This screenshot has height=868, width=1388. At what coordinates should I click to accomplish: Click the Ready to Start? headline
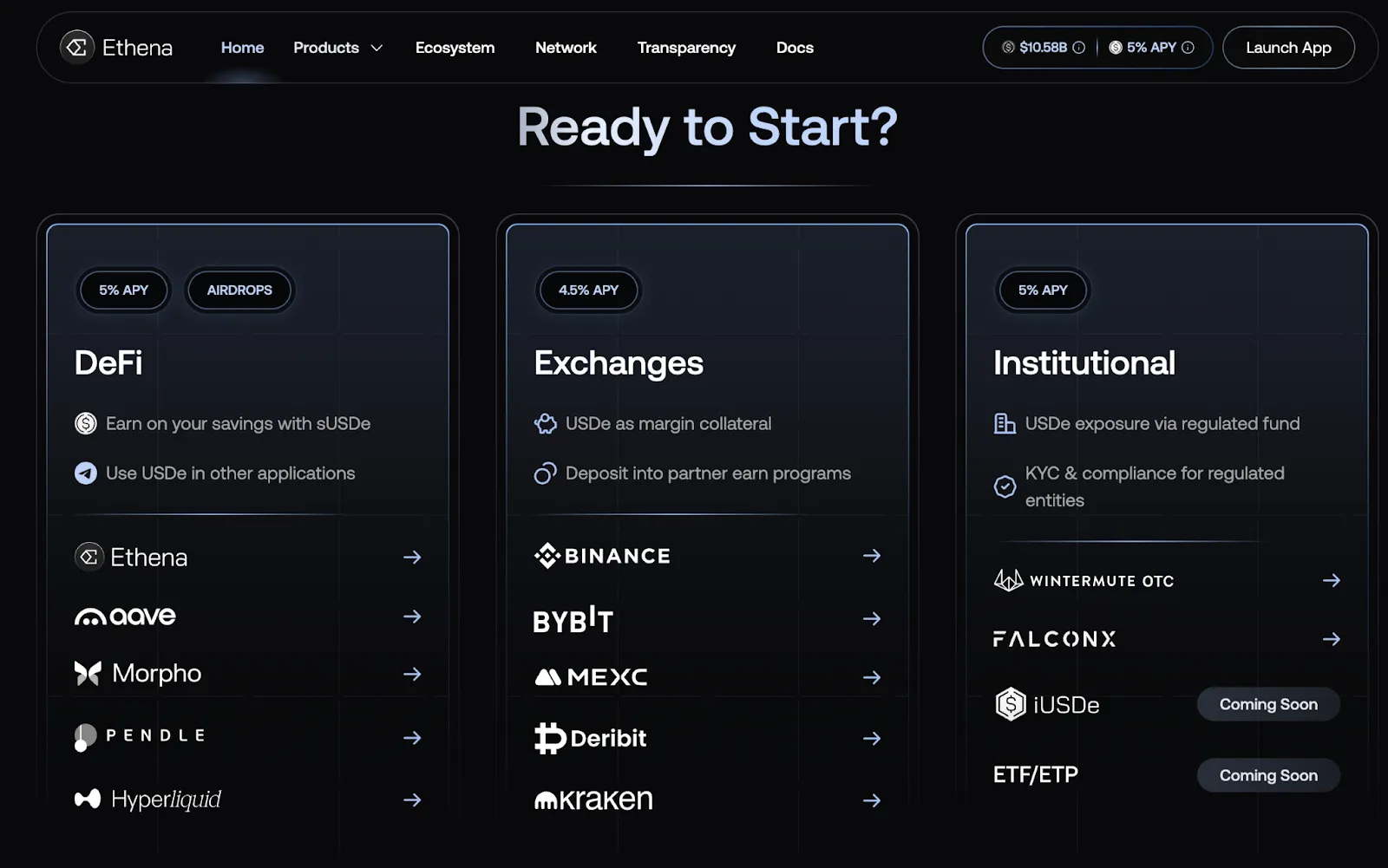(707, 127)
